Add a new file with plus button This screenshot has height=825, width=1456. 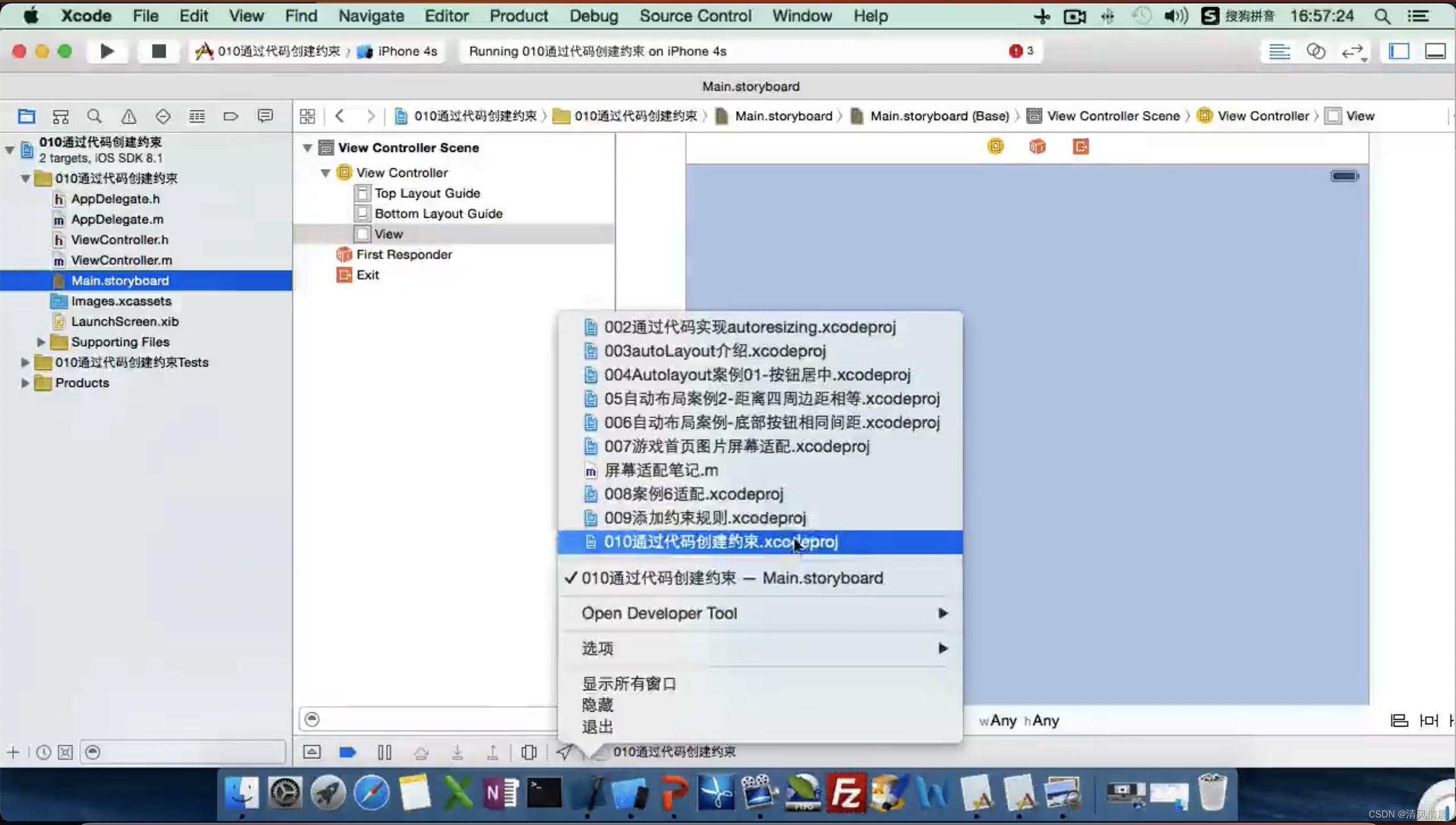tap(13, 752)
